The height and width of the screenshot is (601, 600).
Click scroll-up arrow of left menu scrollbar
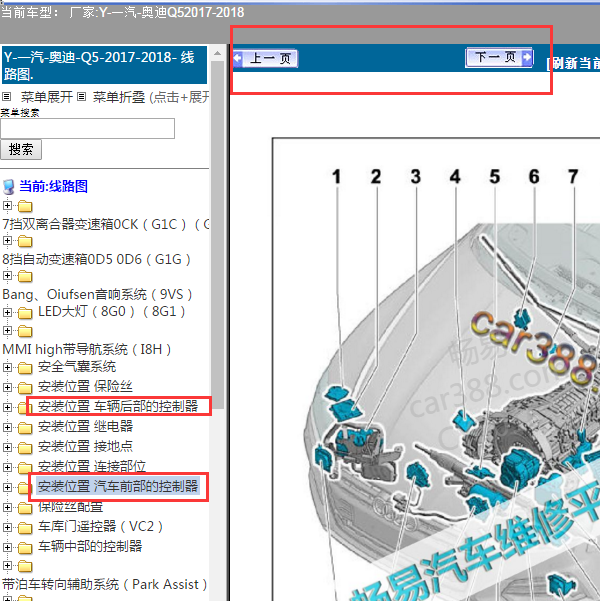pos(217,53)
